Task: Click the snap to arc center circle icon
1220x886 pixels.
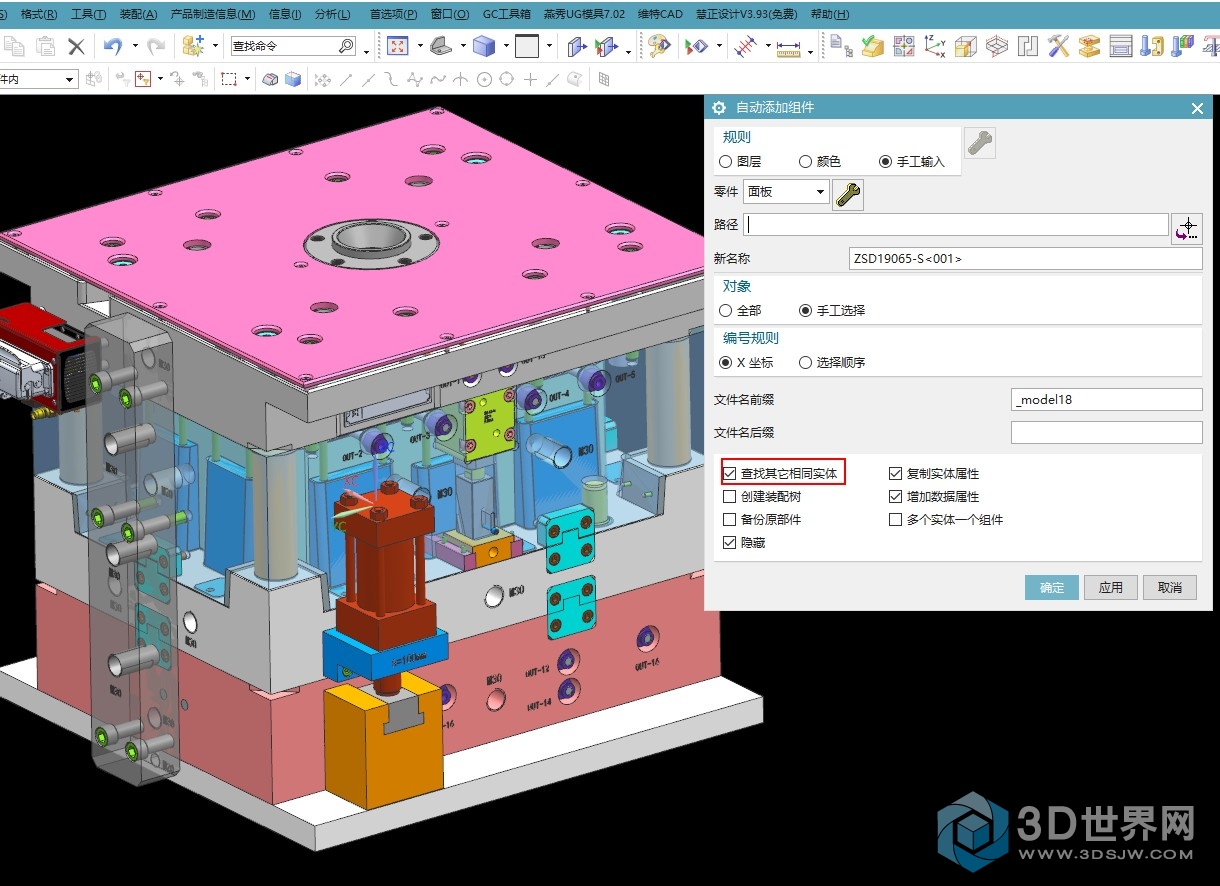Action: pos(484,79)
